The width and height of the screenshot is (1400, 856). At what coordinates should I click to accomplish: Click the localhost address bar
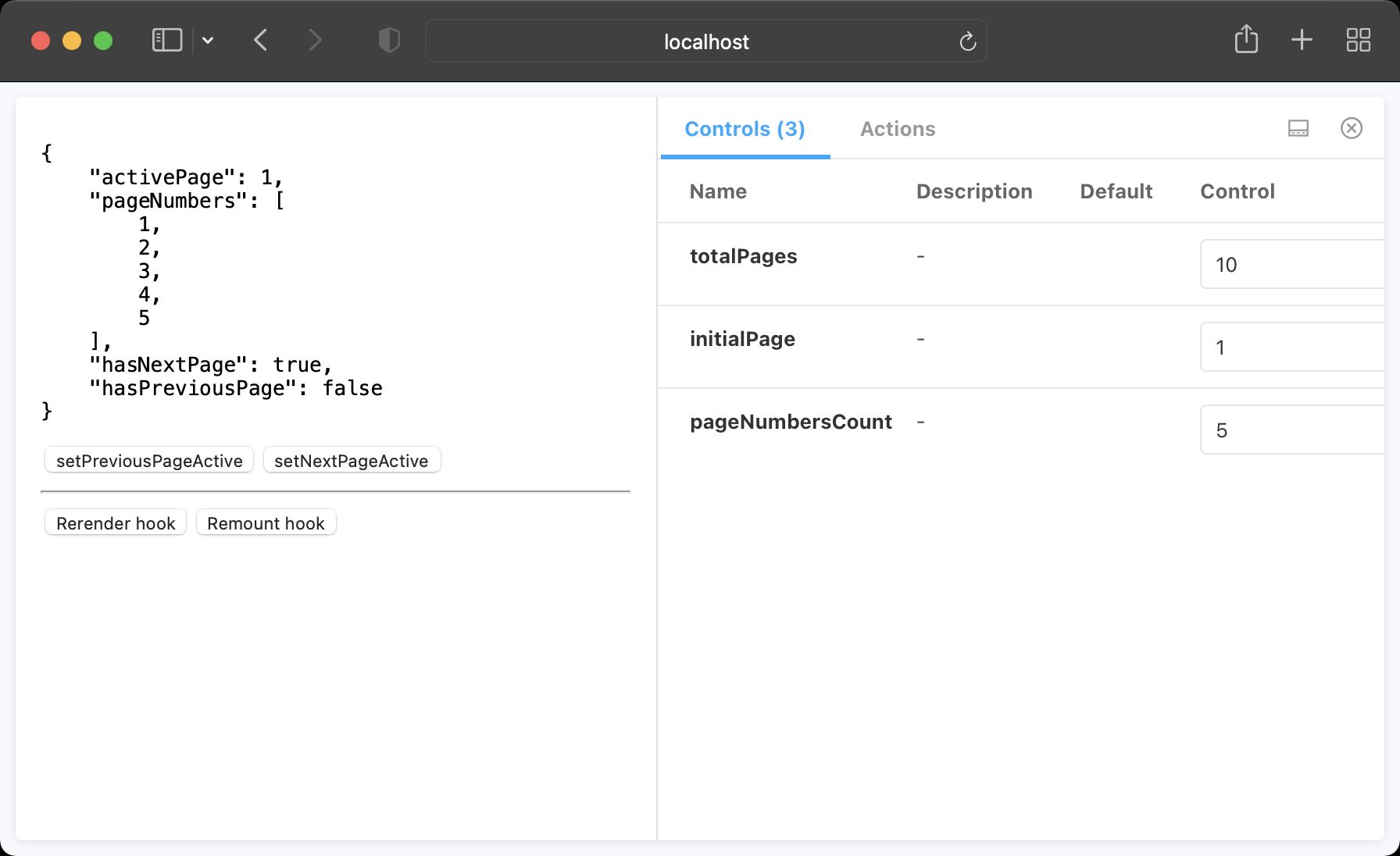pyautogui.click(x=705, y=41)
